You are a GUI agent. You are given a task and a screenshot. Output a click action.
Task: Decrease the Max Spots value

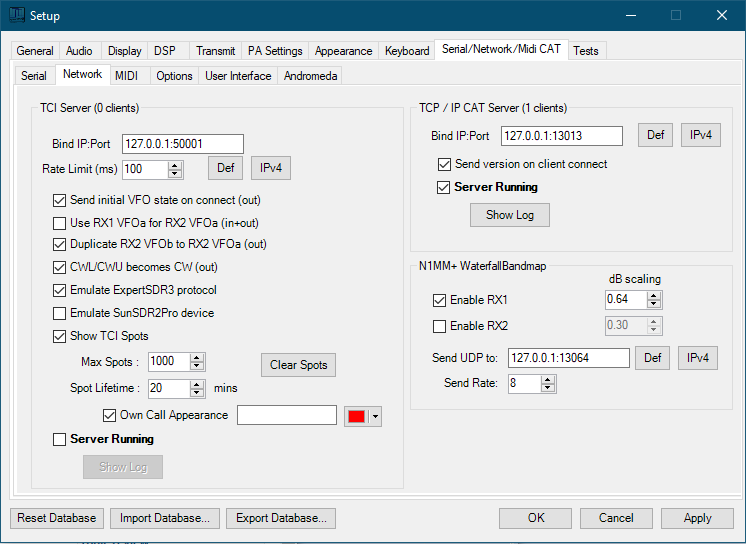197,366
